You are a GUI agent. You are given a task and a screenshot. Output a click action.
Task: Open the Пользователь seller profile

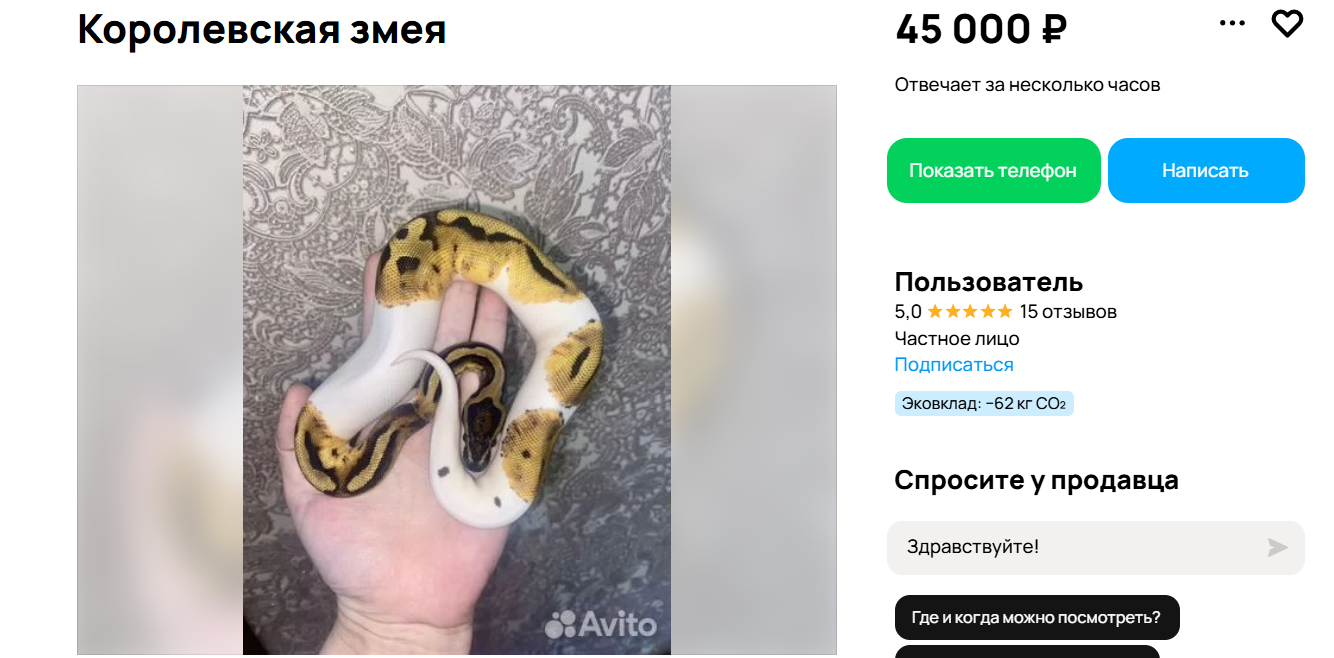pyautogui.click(x=988, y=282)
